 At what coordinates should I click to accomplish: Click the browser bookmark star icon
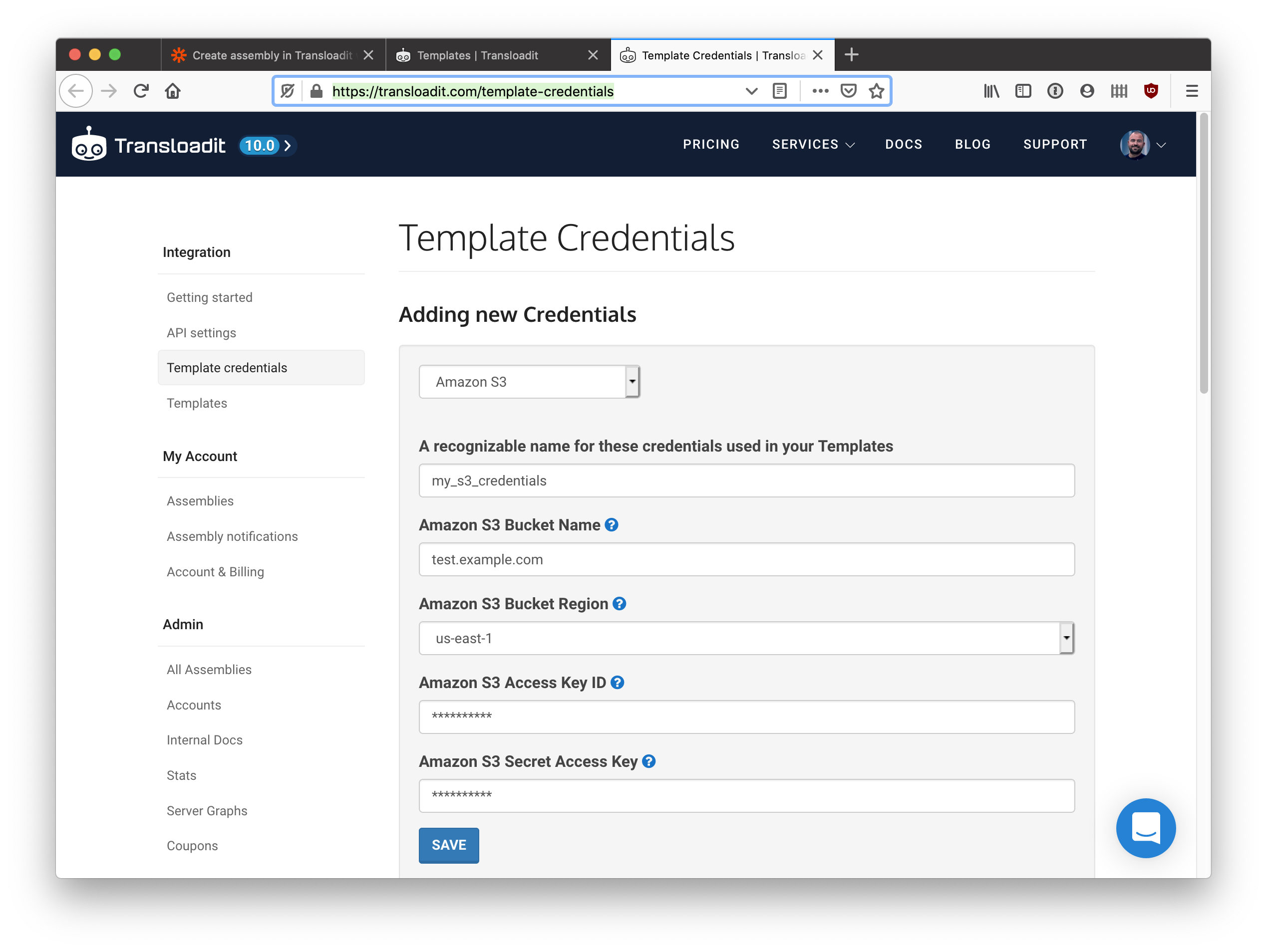(x=877, y=91)
